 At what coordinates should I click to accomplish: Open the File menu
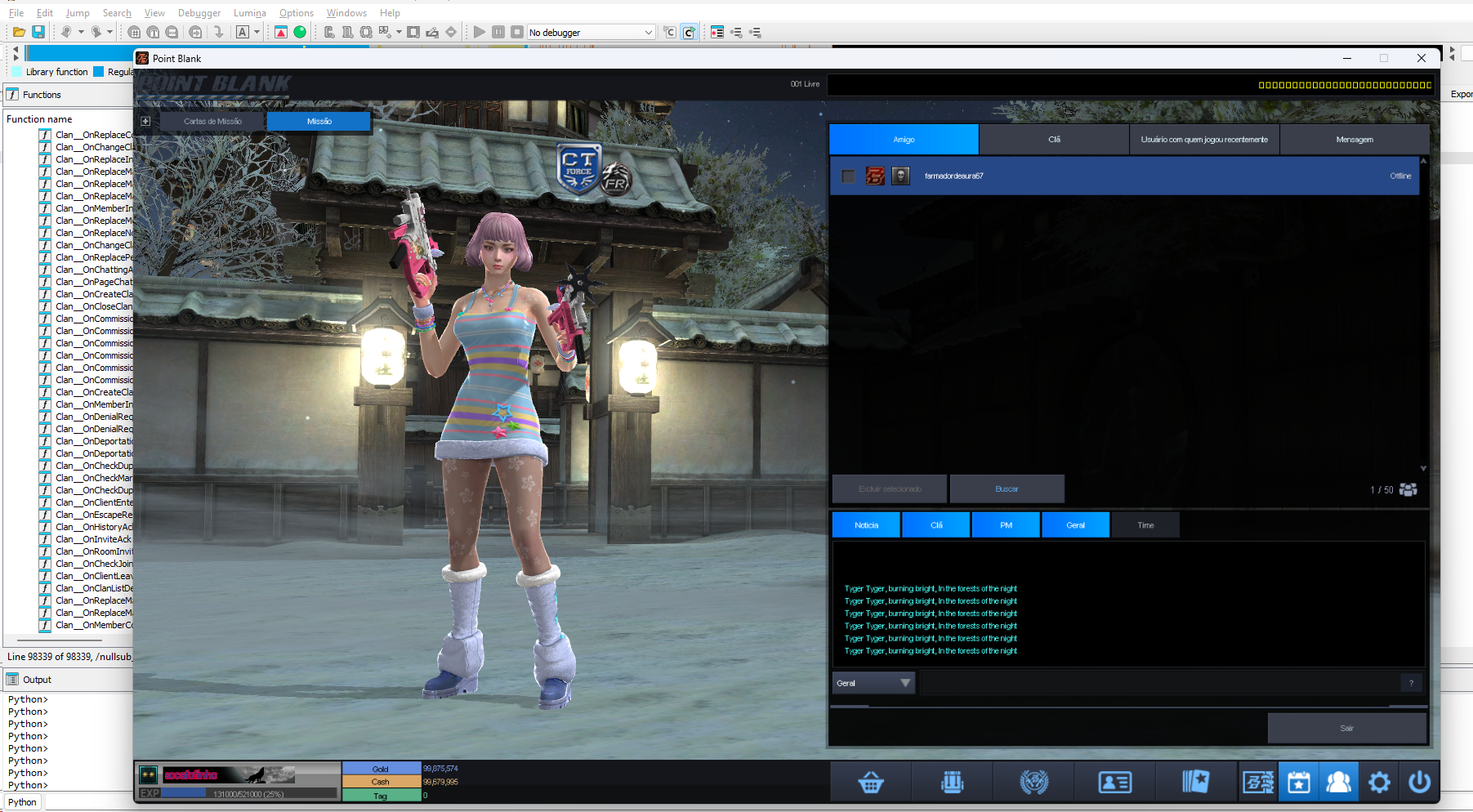point(16,12)
